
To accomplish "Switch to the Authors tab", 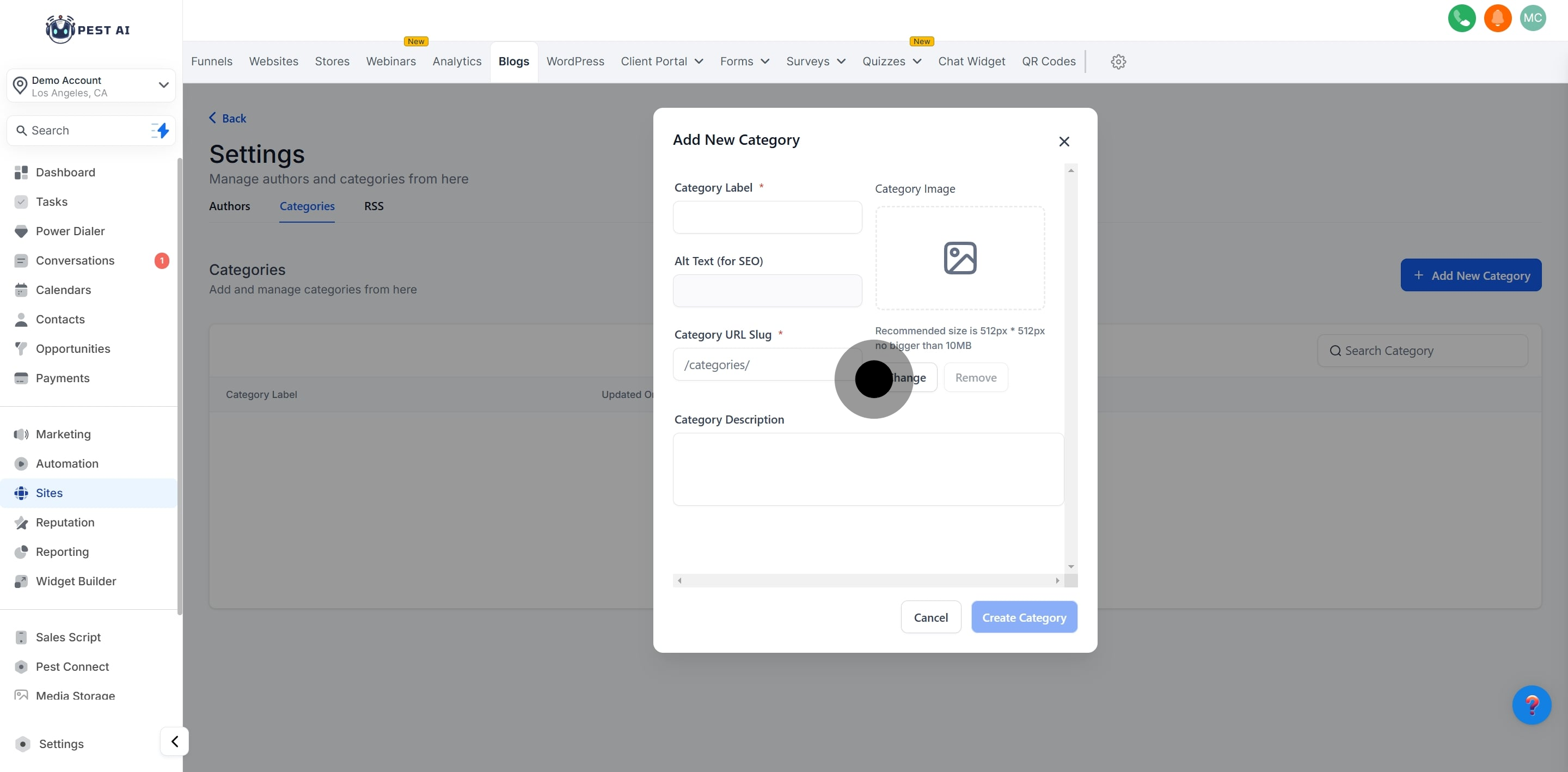I will coord(229,206).
